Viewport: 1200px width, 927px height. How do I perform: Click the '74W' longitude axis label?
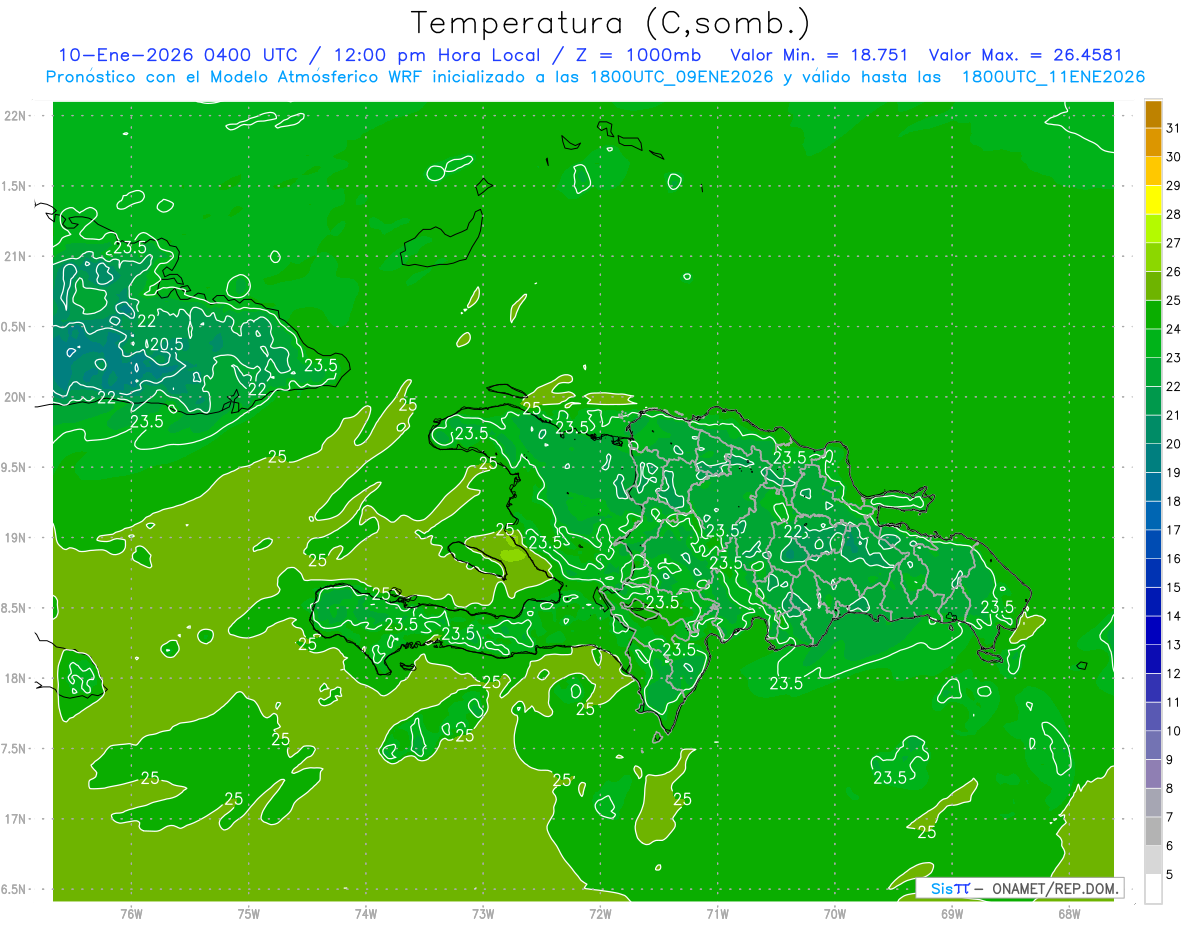click(366, 914)
